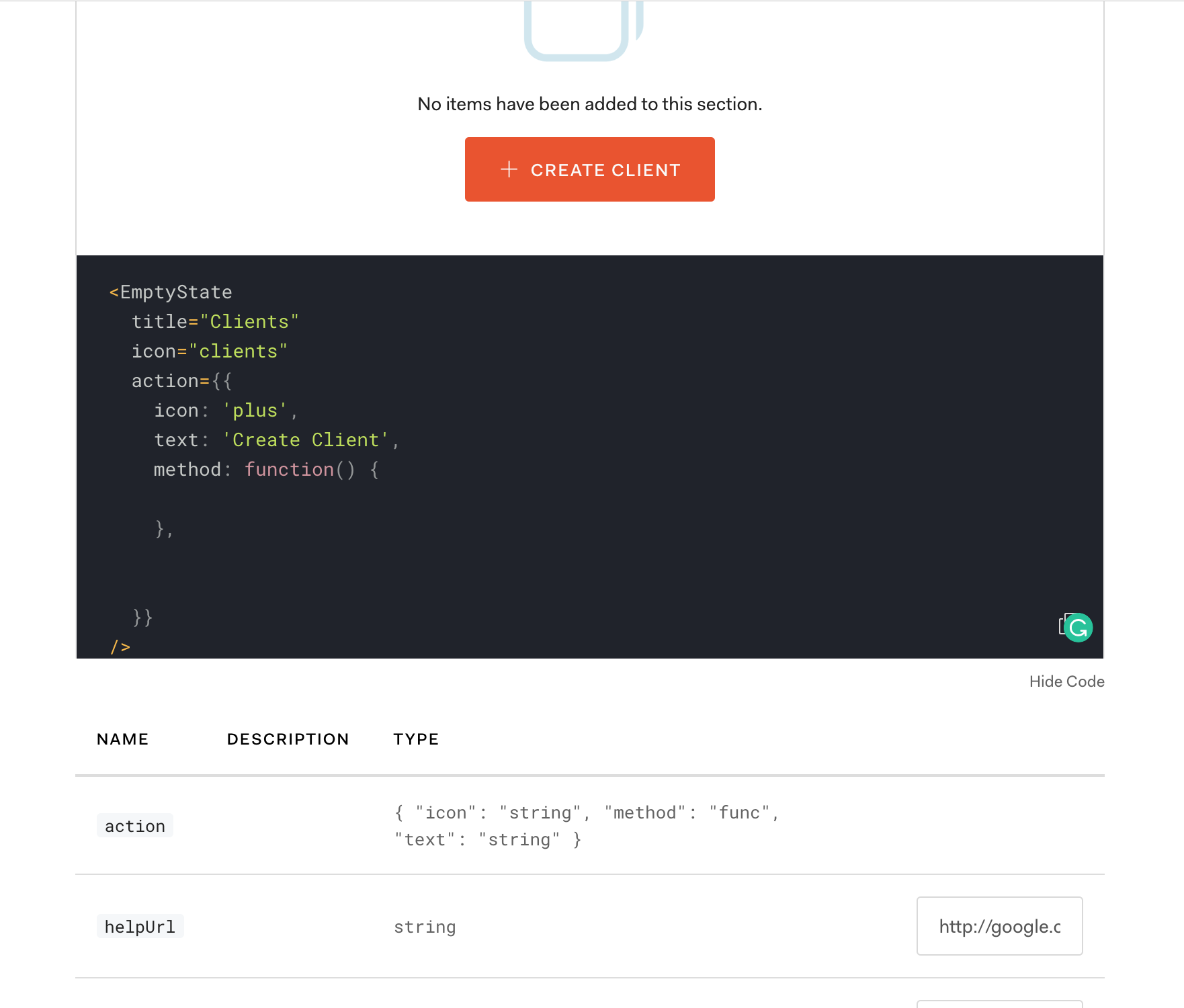Select the function keyword in the code
Screen dimensions: 1184x1008
point(289,469)
